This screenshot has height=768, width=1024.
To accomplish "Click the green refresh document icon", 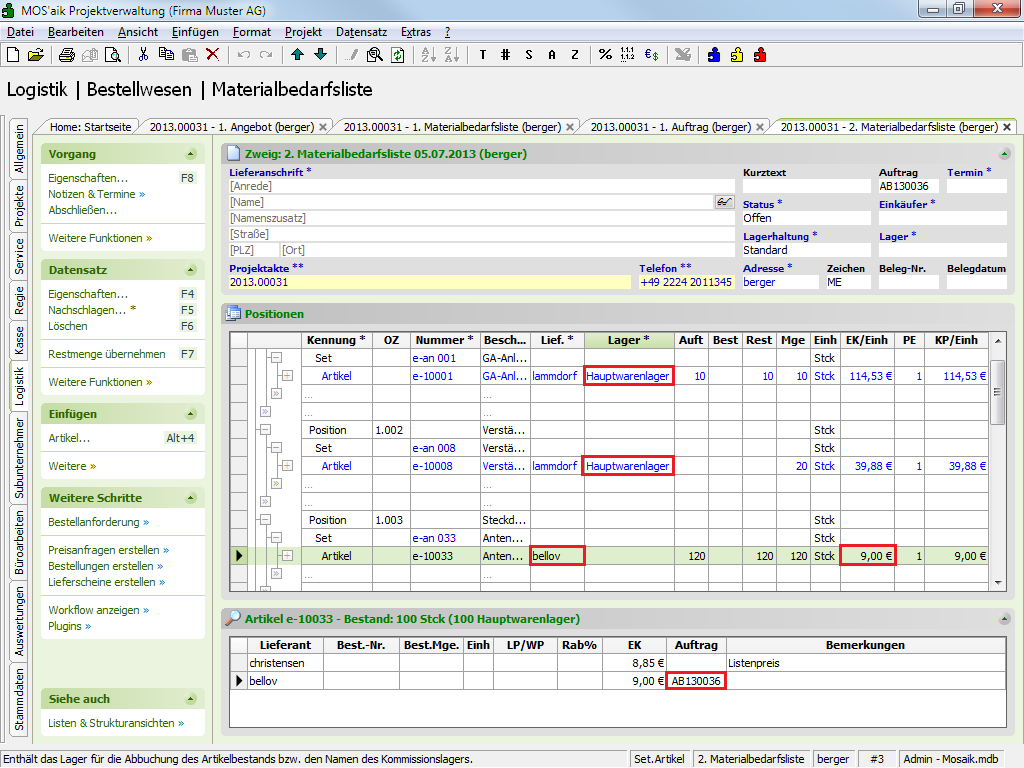I will point(398,55).
